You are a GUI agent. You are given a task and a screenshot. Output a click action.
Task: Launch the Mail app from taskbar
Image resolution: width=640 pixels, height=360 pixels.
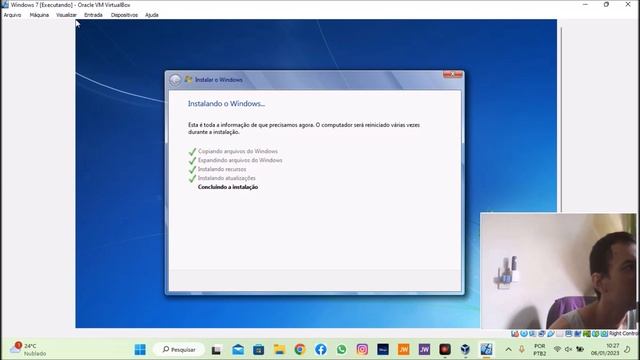click(238, 350)
